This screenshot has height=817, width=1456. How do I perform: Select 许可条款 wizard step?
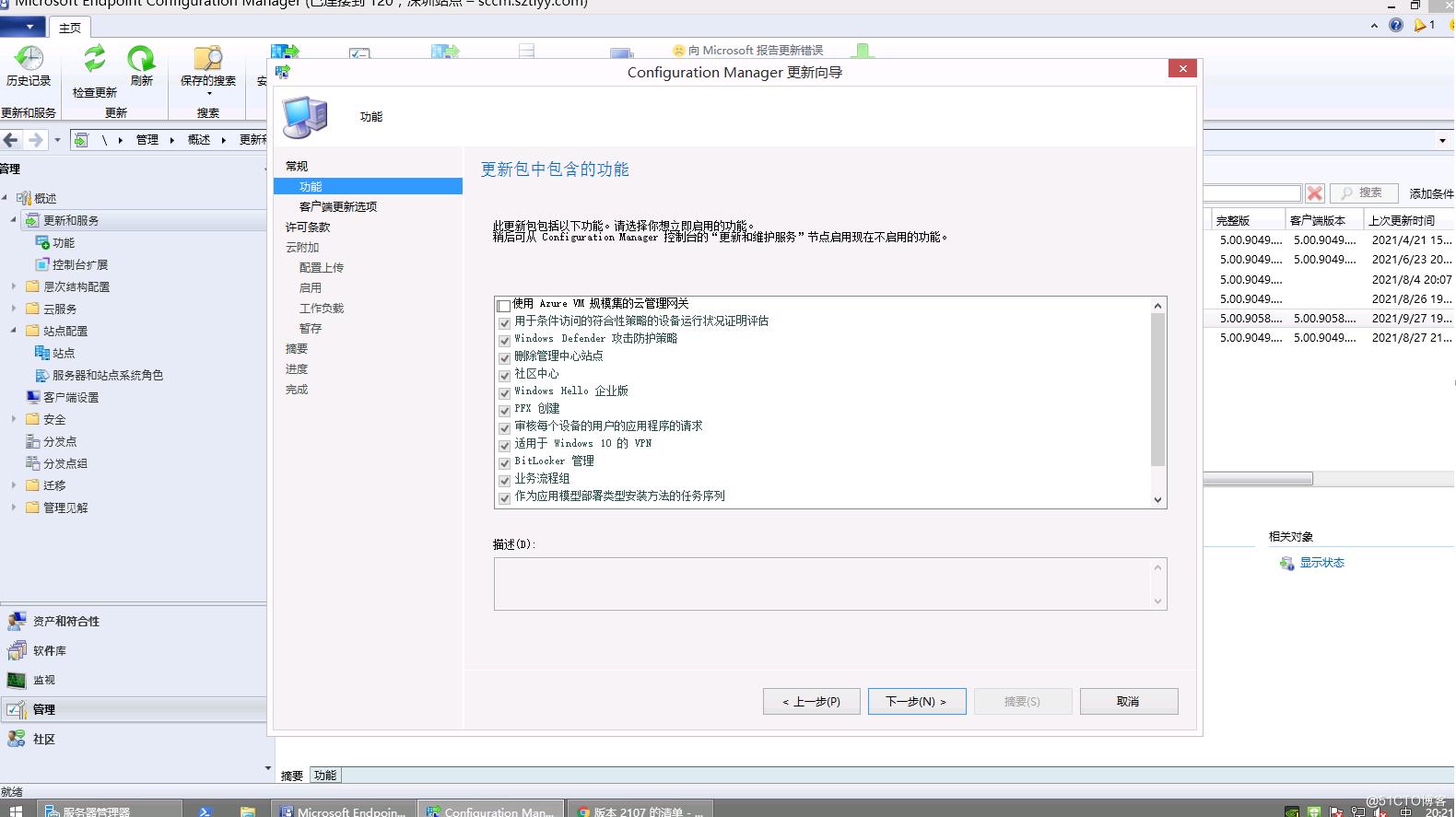coord(308,227)
